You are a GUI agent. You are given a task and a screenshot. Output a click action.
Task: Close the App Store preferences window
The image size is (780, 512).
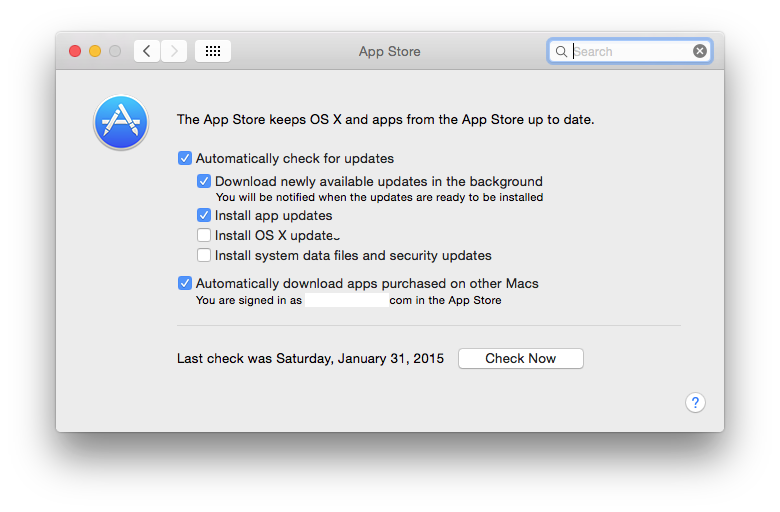coord(75,51)
